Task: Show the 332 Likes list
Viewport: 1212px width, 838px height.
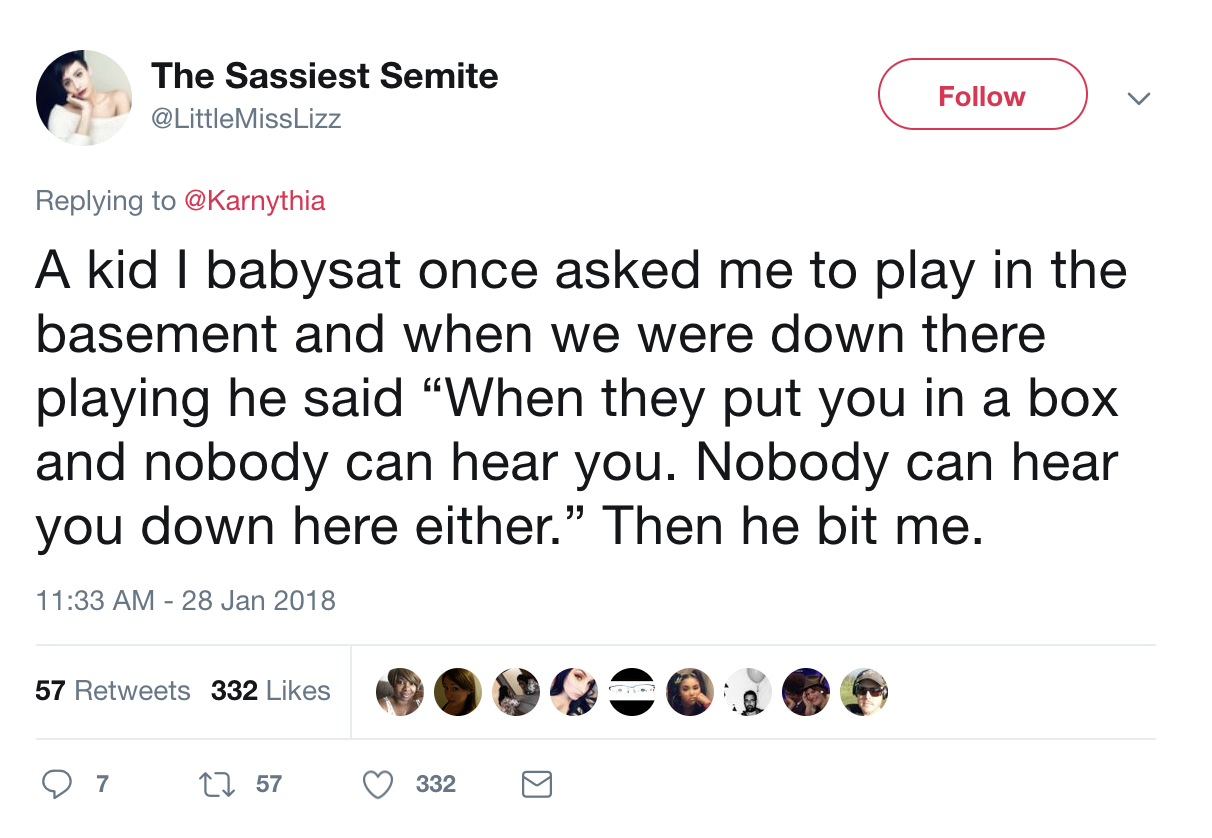Action: (x=271, y=691)
